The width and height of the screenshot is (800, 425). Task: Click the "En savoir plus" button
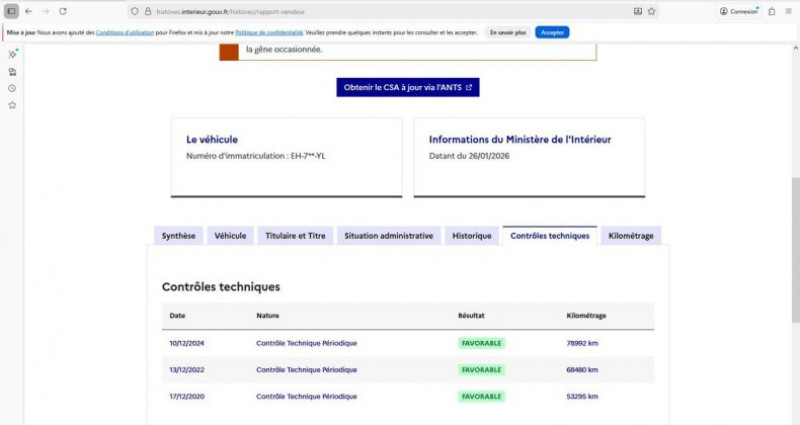point(507,32)
